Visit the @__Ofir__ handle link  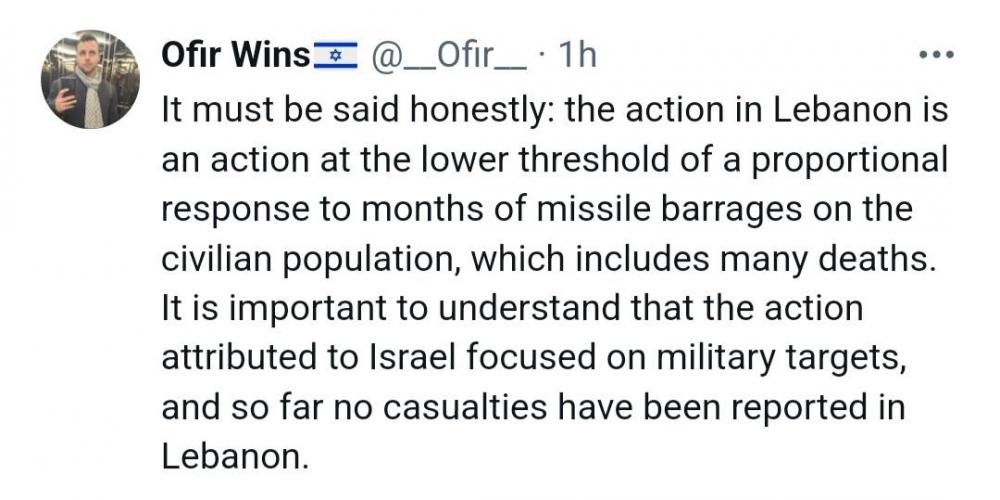coord(449,57)
